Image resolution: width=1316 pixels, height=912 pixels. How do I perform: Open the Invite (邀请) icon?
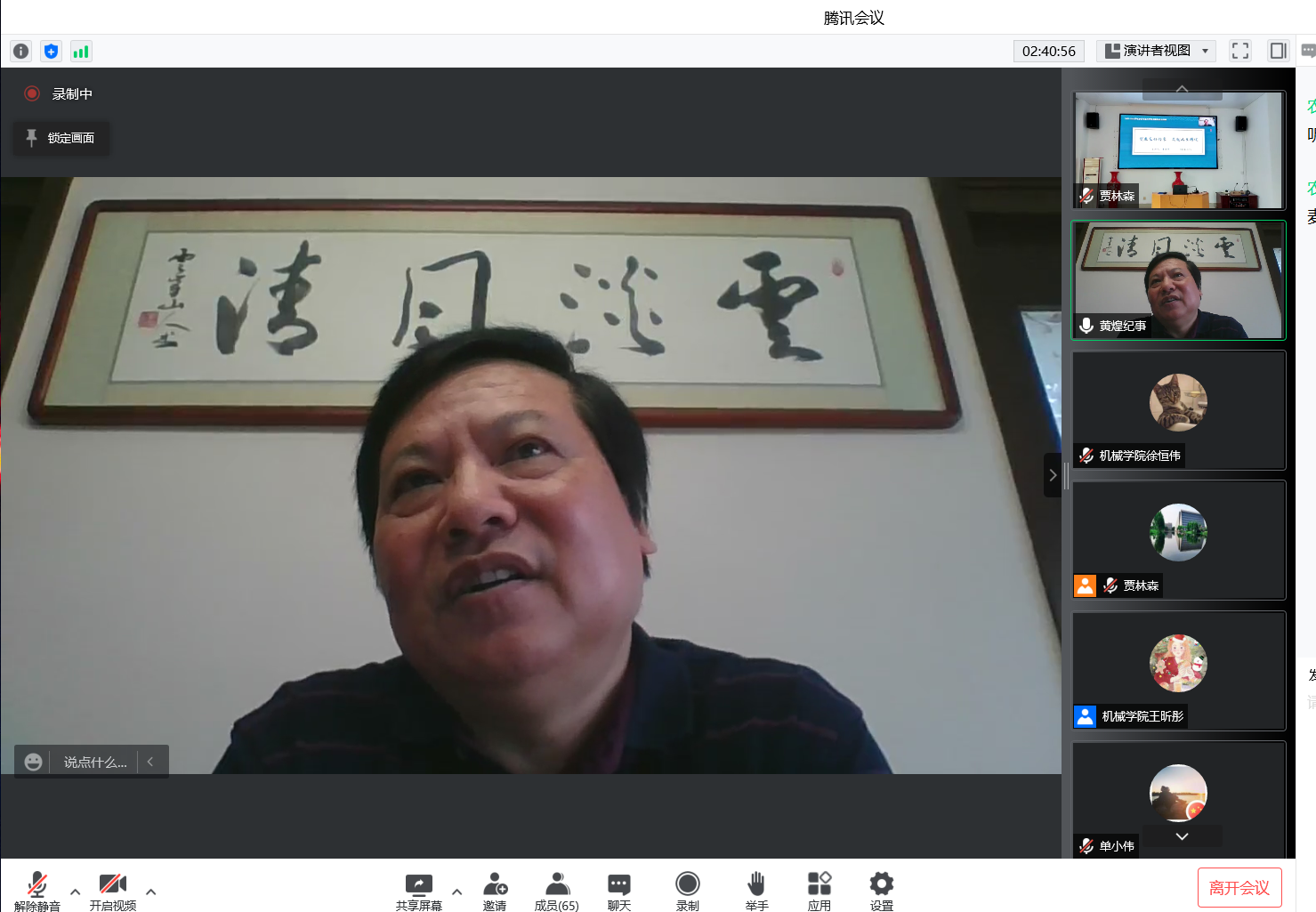pyautogui.click(x=495, y=891)
